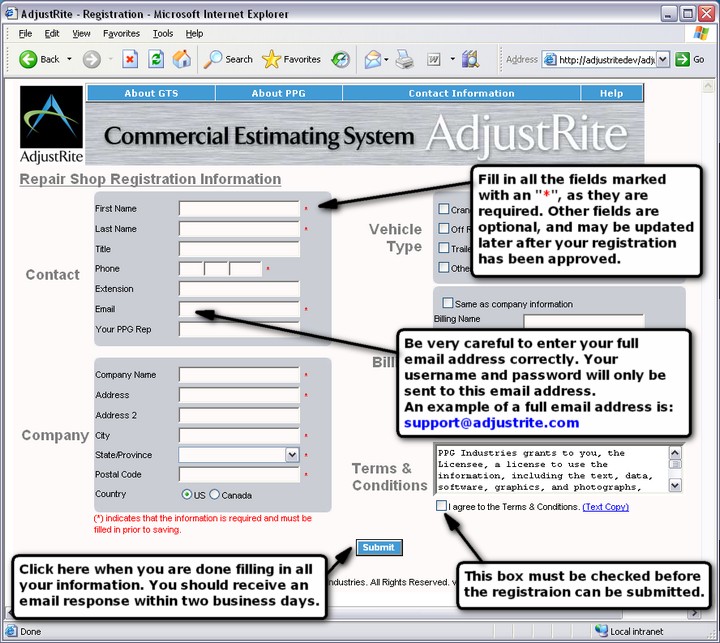Open the History clock icon
This screenshot has width=720, height=643.
341,59
